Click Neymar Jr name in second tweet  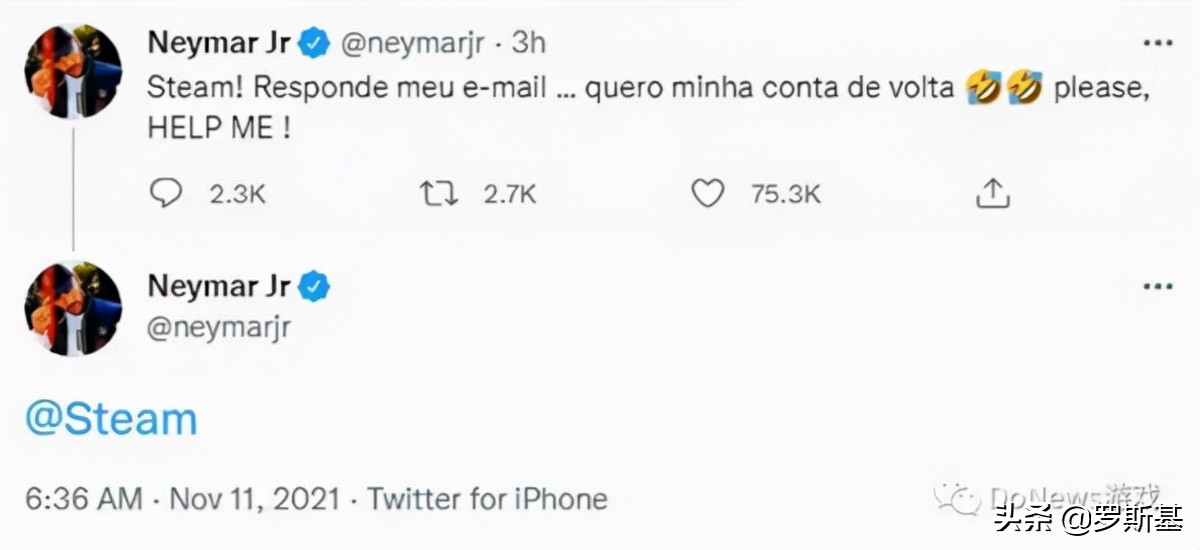[219, 287]
